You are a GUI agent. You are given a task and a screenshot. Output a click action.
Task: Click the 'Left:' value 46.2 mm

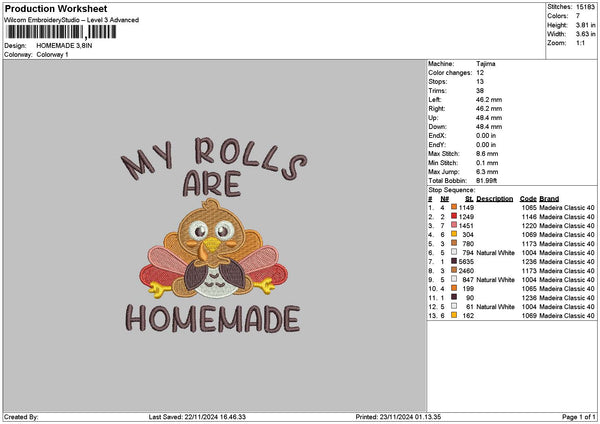click(489, 100)
